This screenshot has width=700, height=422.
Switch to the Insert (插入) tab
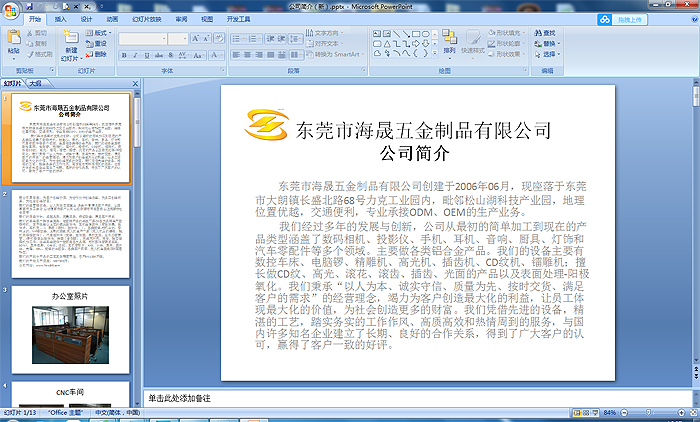[x=61, y=19]
